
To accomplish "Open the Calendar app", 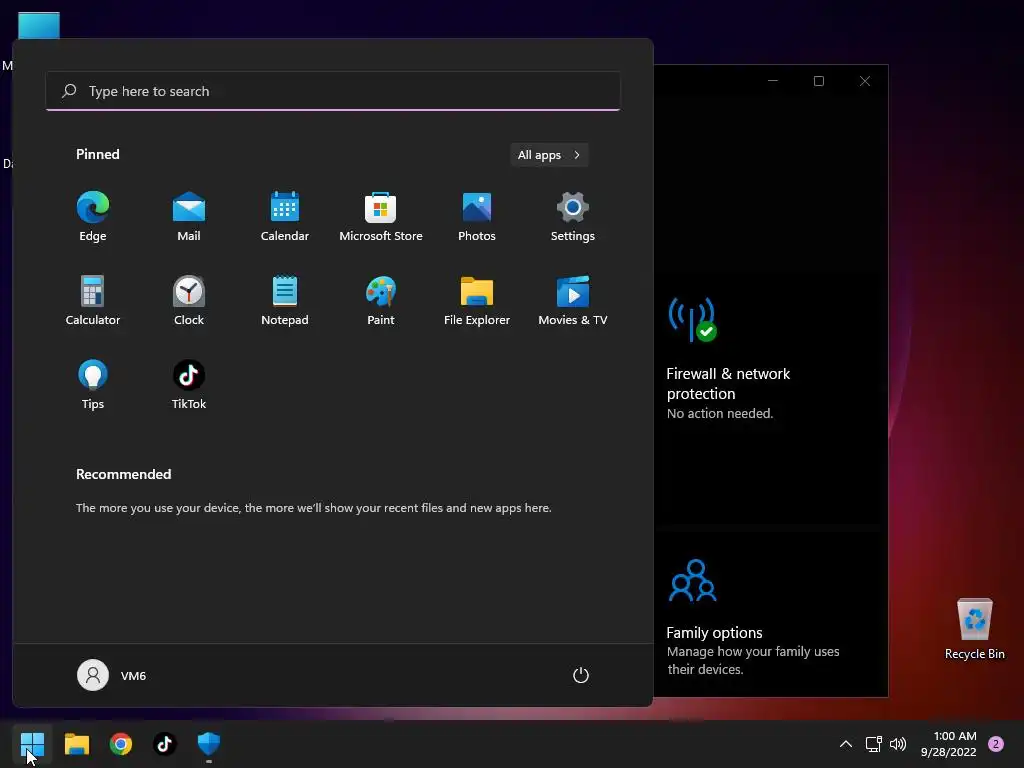I will [285, 217].
